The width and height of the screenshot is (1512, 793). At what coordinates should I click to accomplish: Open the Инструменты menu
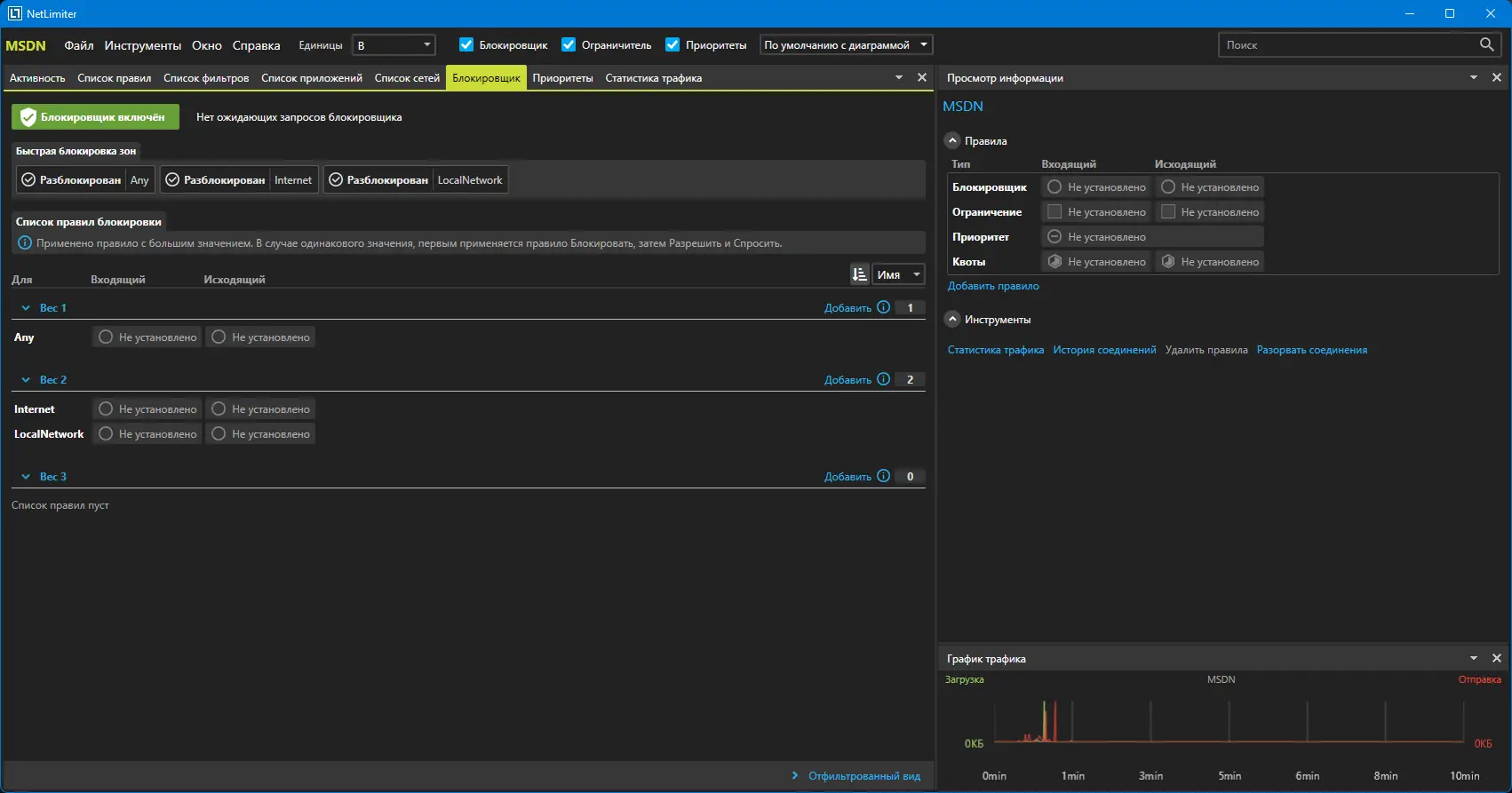tap(142, 45)
